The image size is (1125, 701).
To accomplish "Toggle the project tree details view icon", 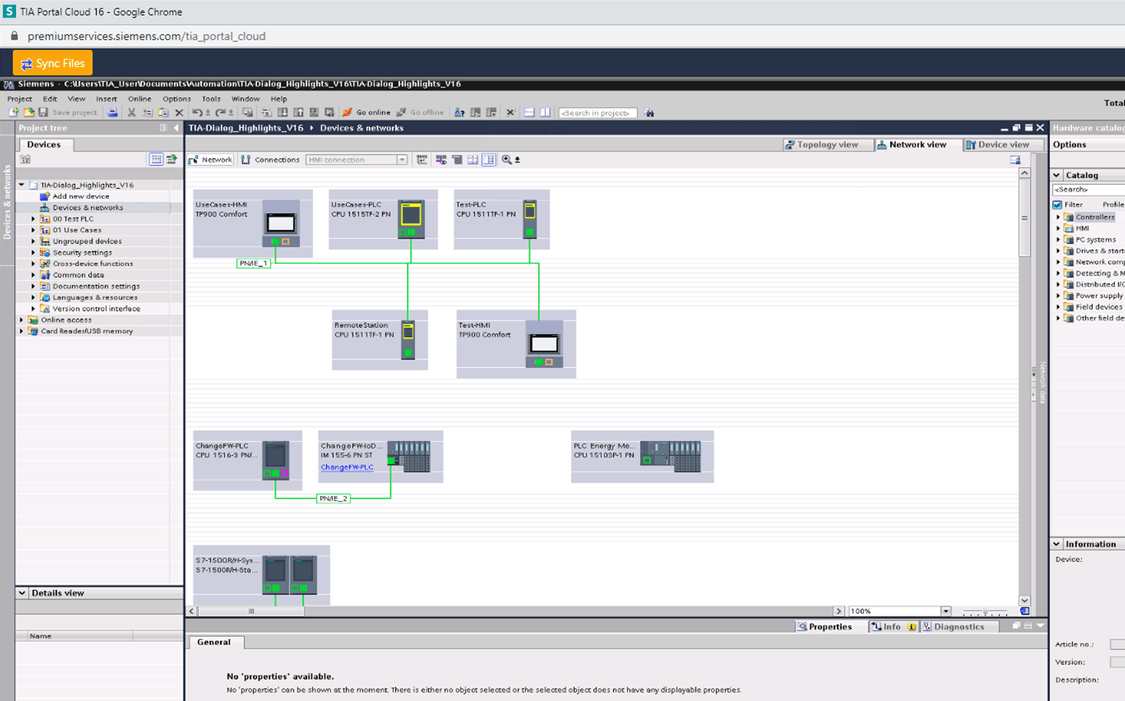I will (156, 159).
